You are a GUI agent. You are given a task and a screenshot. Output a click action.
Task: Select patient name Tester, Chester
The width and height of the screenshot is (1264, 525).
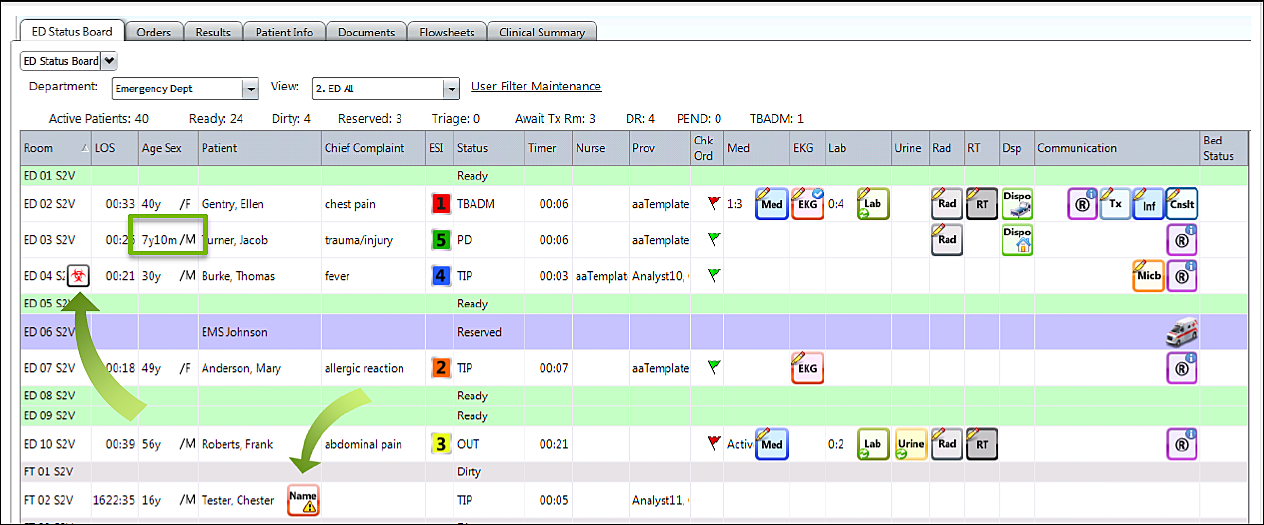tap(237, 500)
